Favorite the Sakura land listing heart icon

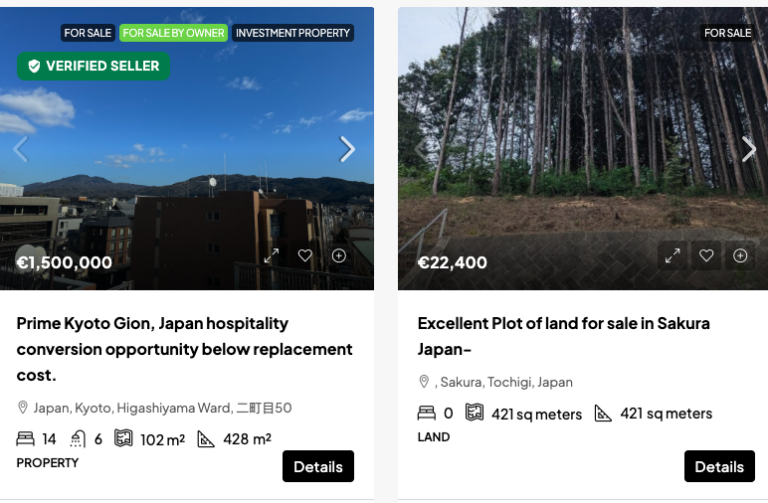click(706, 255)
